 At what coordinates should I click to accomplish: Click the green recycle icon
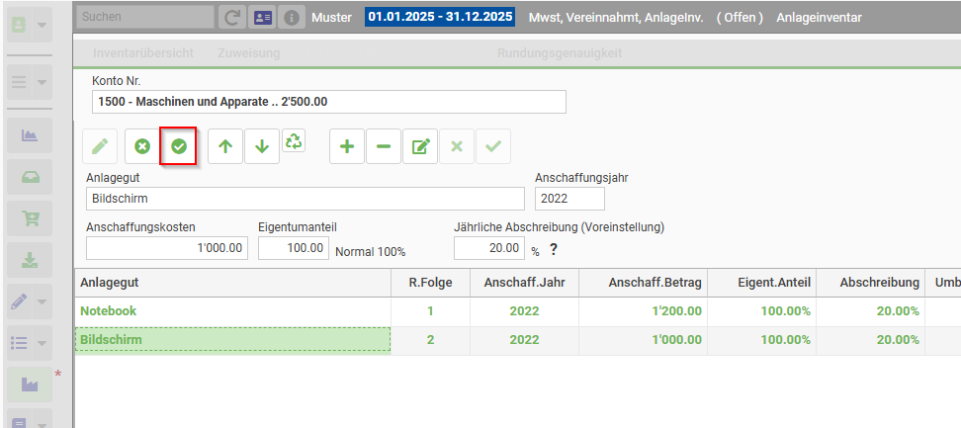click(294, 141)
